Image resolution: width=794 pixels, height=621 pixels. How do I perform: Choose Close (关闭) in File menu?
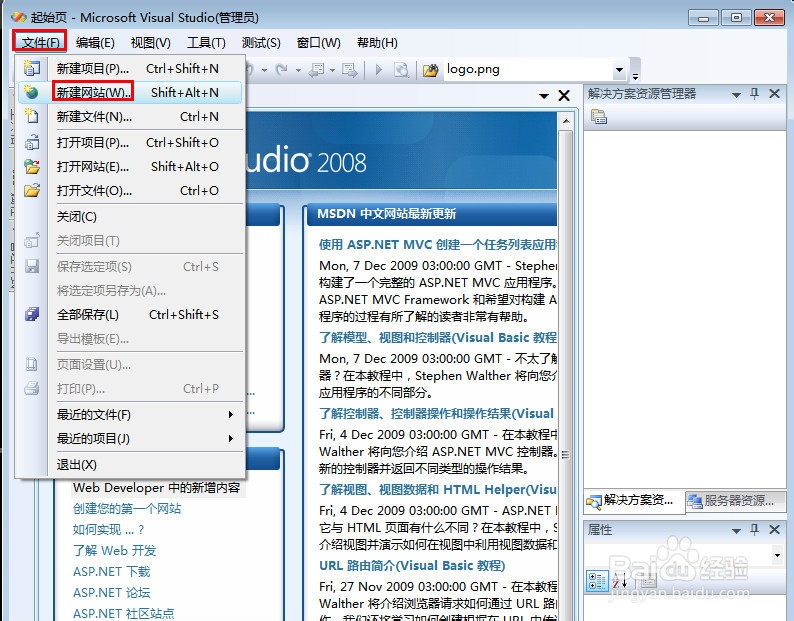(131, 216)
